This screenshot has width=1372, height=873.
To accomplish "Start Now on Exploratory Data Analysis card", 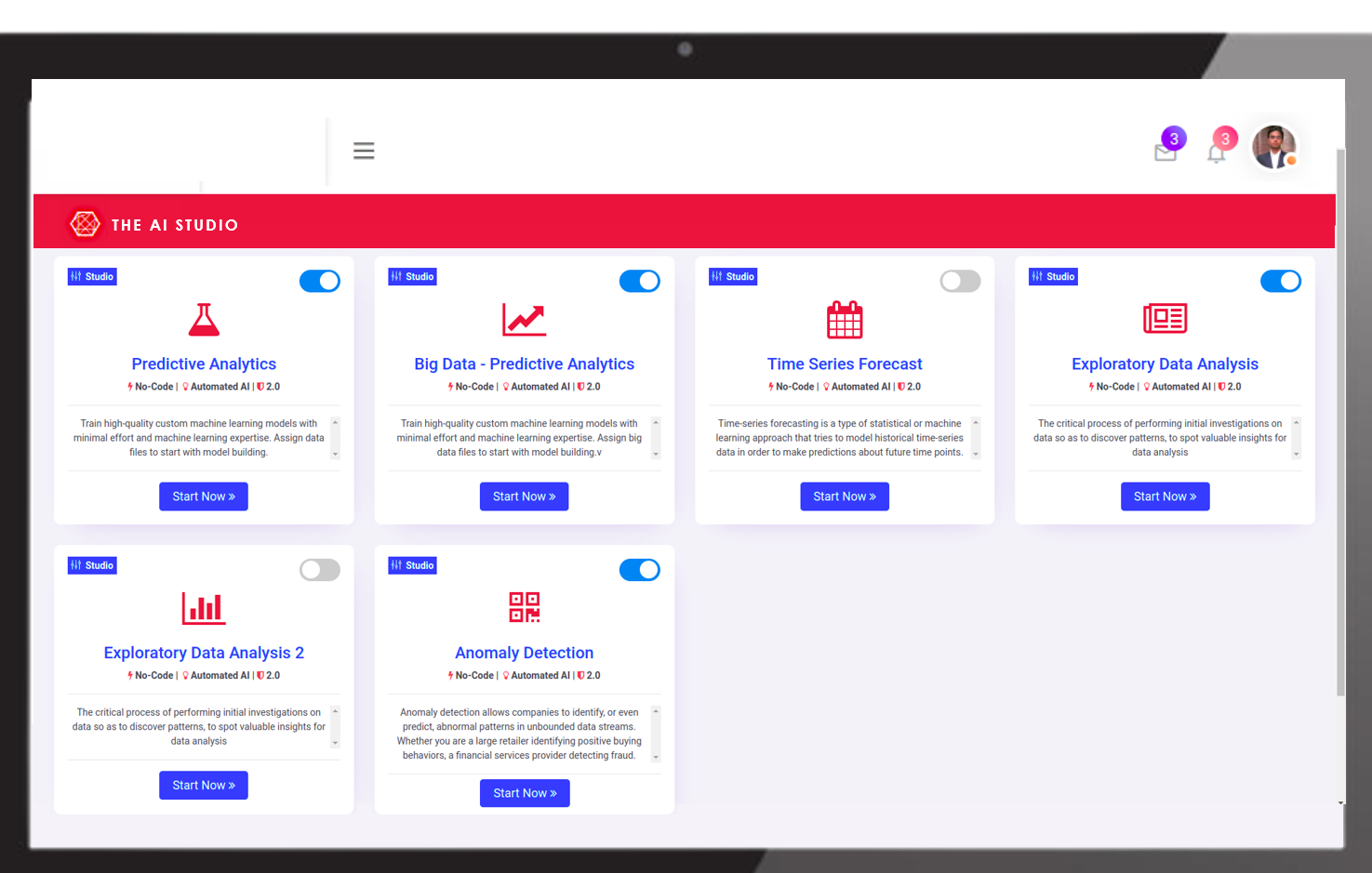I will (1165, 496).
